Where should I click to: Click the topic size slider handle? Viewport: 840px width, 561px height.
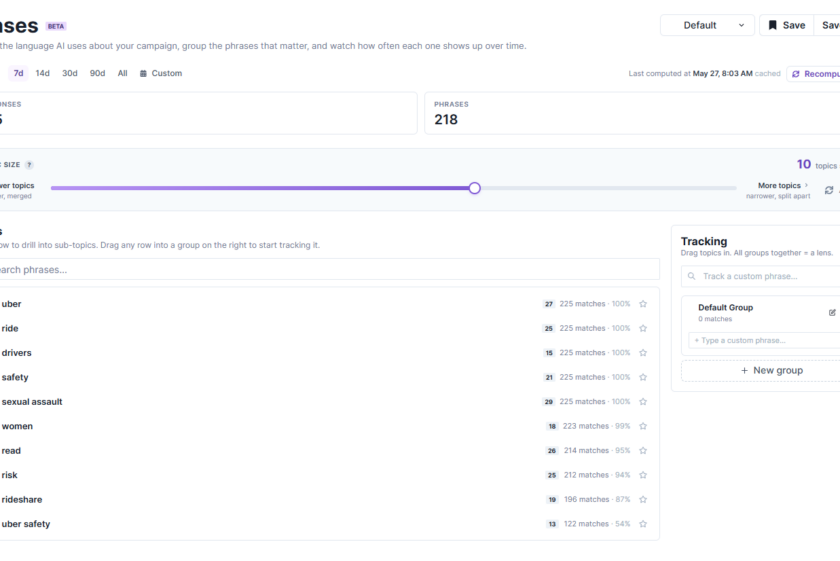[x=474, y=188]
